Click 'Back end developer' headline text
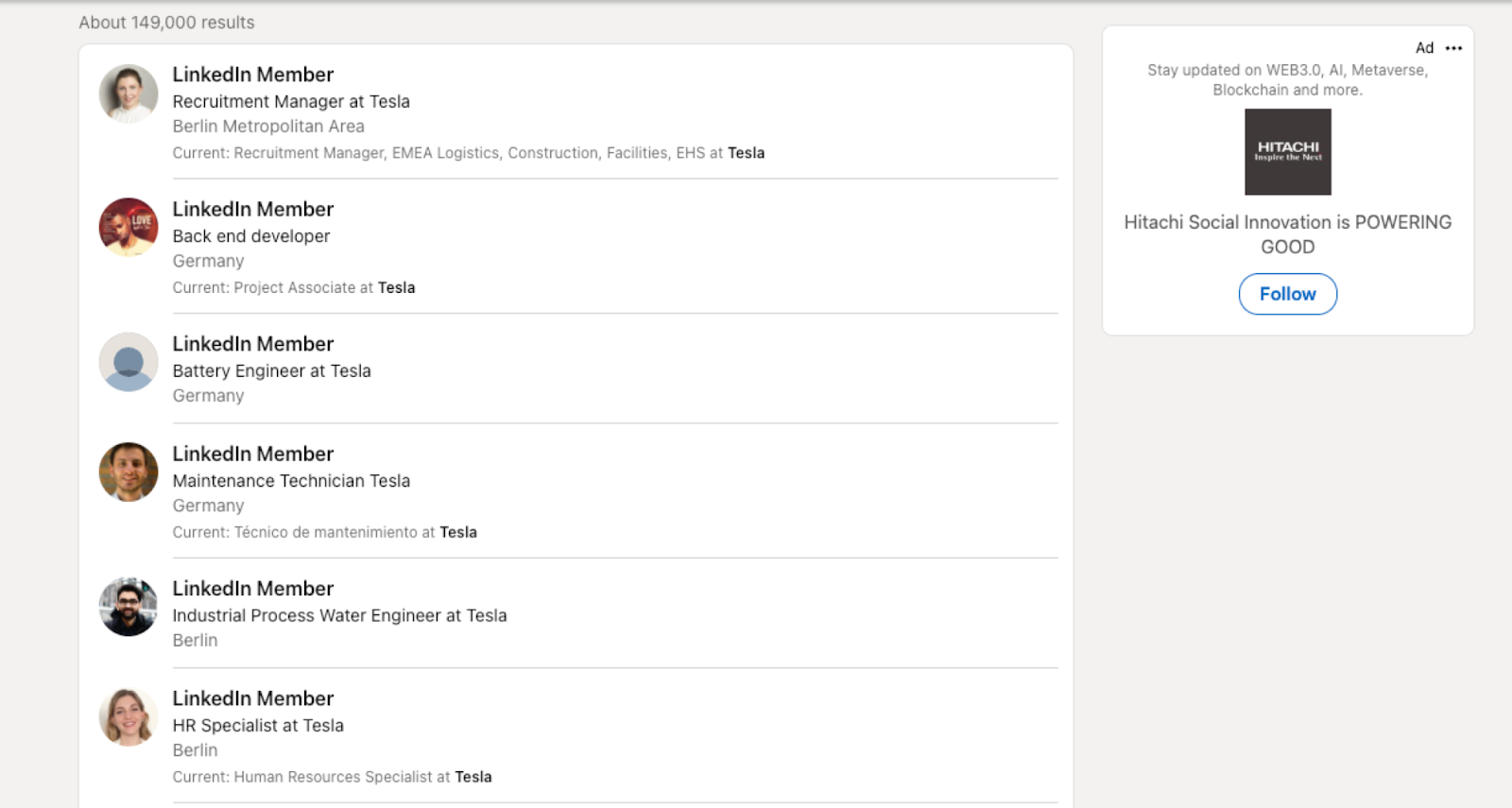 [251, 236]
